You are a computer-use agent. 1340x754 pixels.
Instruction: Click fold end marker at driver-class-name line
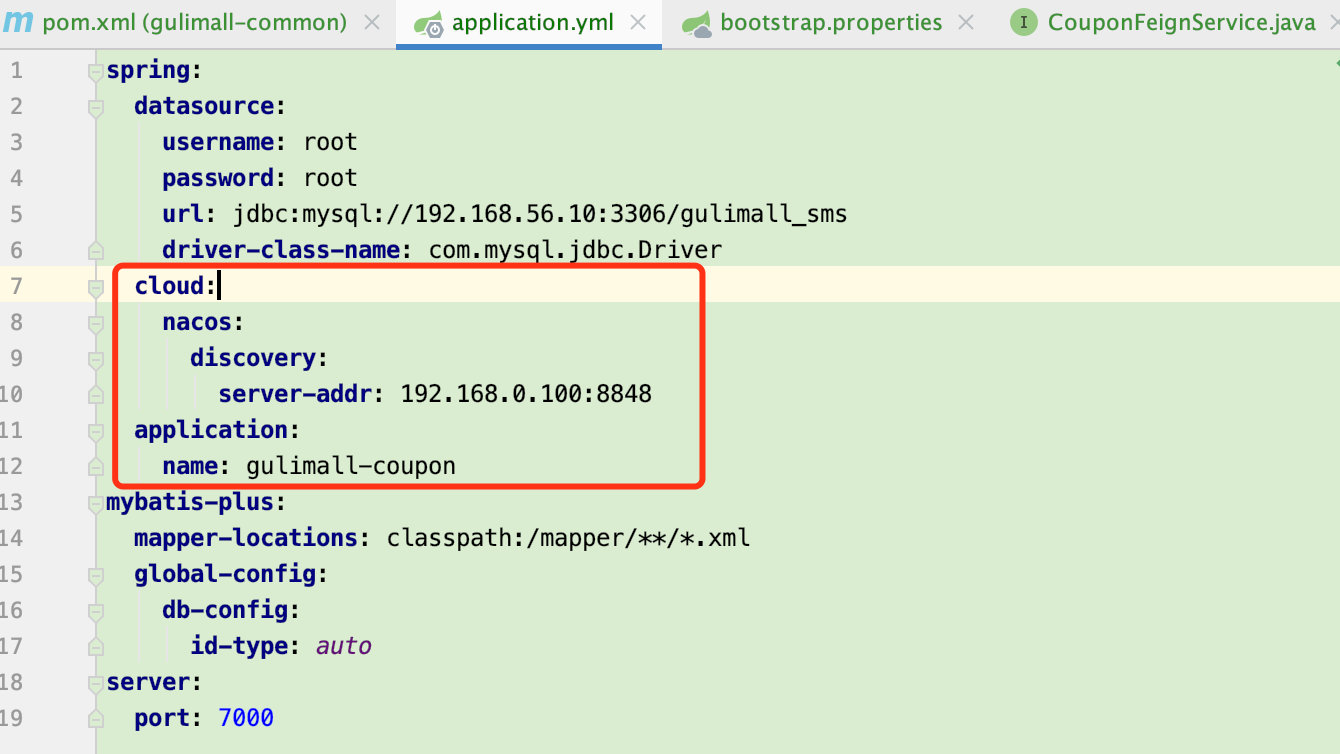pos(96,250)
